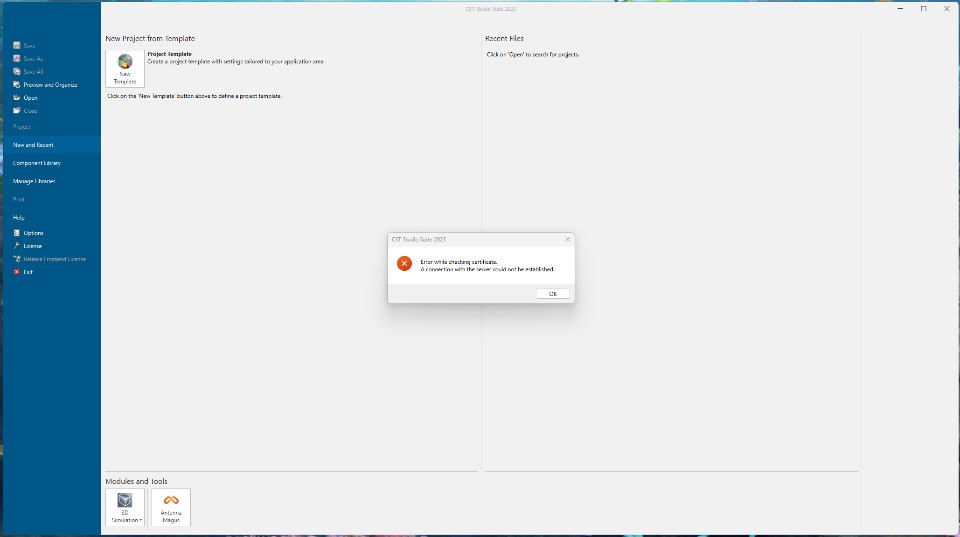Click the error message text in dialog
The height and width of the screenshot is (537, 960).
click(487, 266)
